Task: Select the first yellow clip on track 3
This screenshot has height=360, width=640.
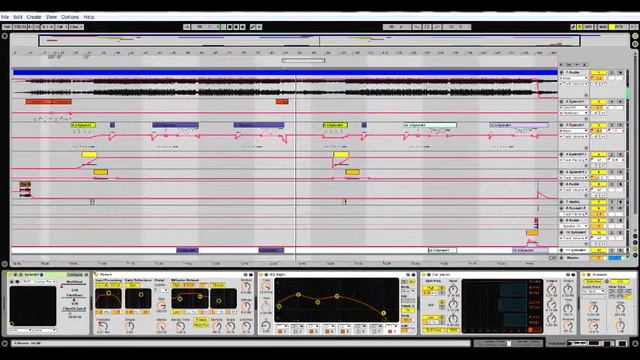Action: pyautogui.click(x=84, y=125)
